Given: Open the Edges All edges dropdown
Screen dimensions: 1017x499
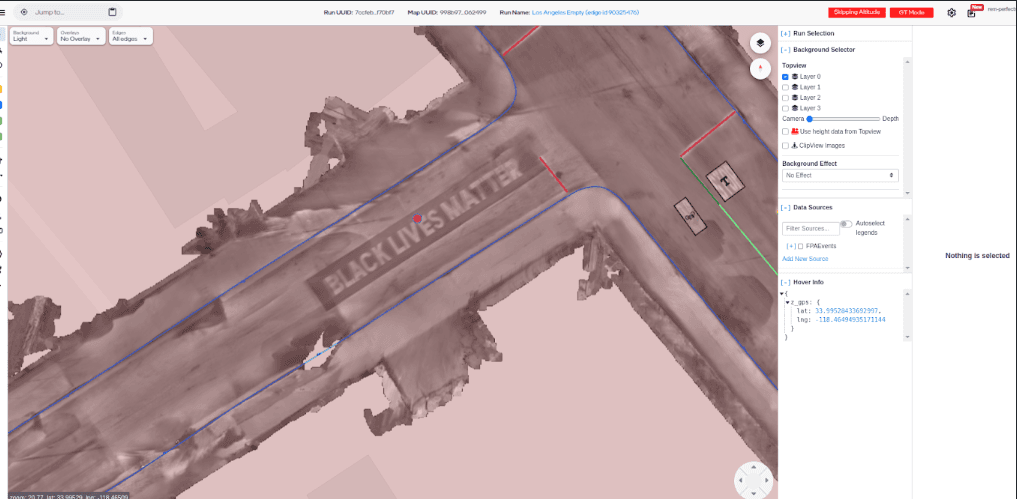Looking at the screenshot, I should coord(130,36).
